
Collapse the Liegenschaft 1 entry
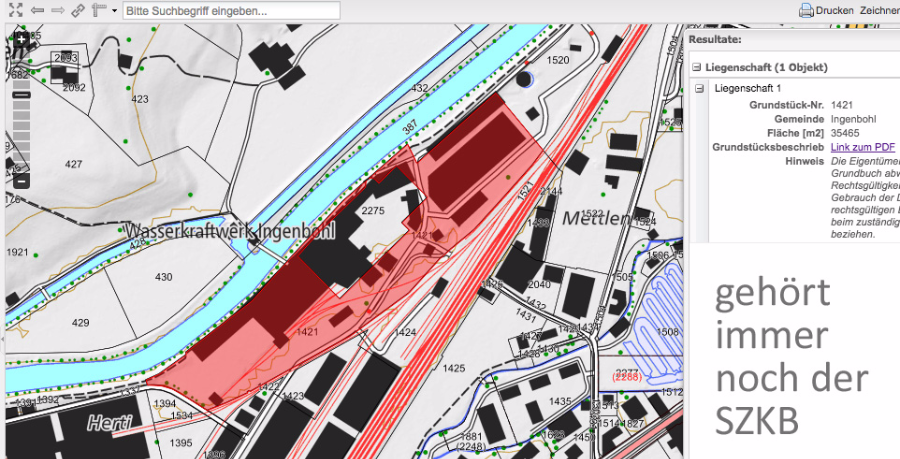pos(700,89)
